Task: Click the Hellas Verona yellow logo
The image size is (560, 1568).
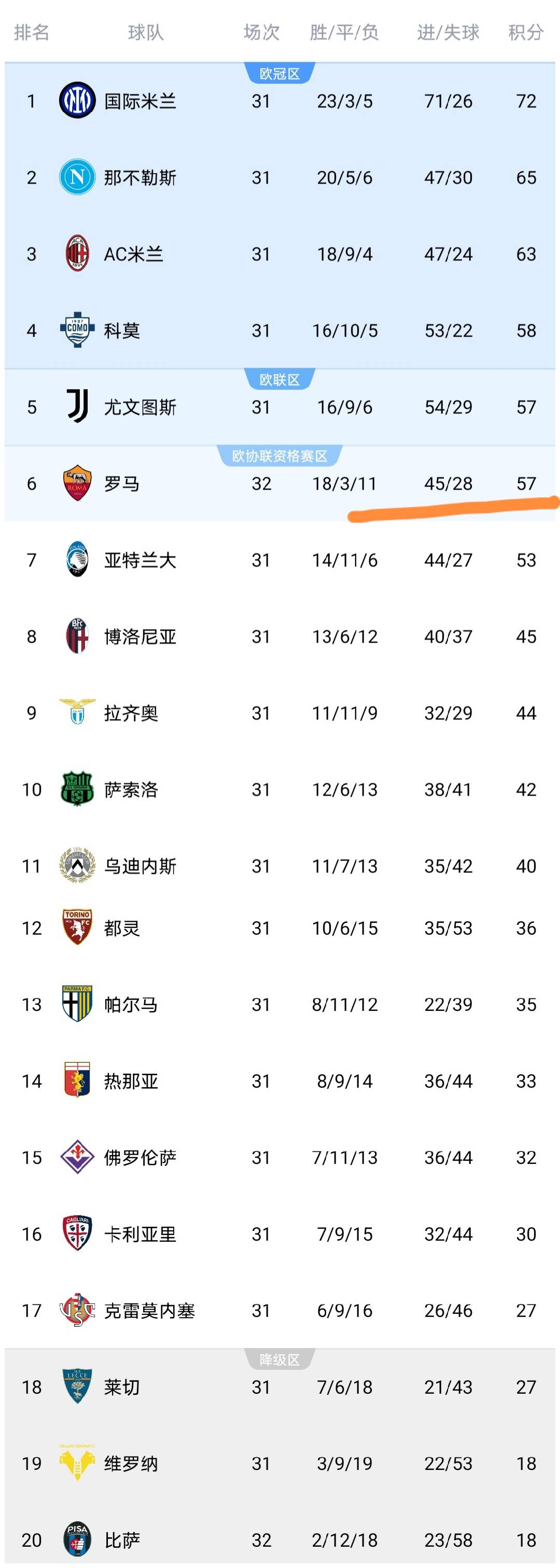Action: click(x=77, y=1463)
